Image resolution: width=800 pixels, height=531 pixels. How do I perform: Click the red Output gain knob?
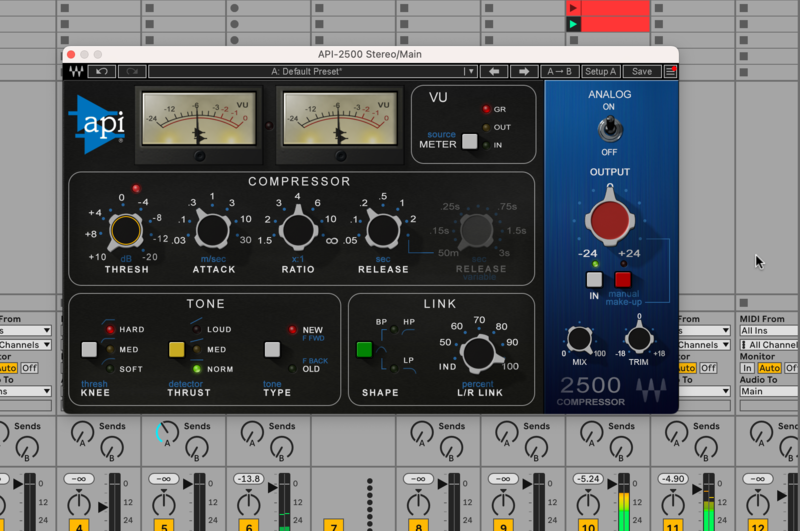click(609, 221)
